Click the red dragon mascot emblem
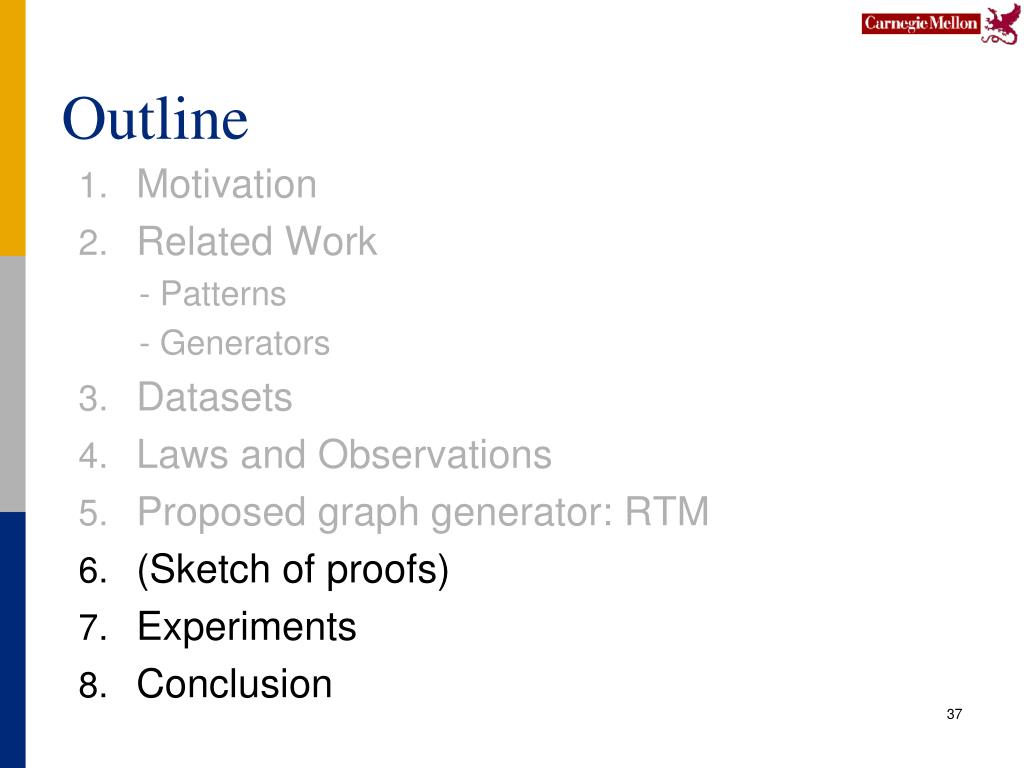 (1002, 25)
